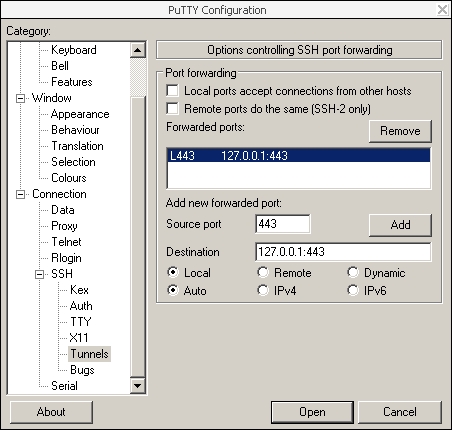The height and width of the screenshot is (430, 452).
Task: Open the Telnet category
Action: [66, 242]
